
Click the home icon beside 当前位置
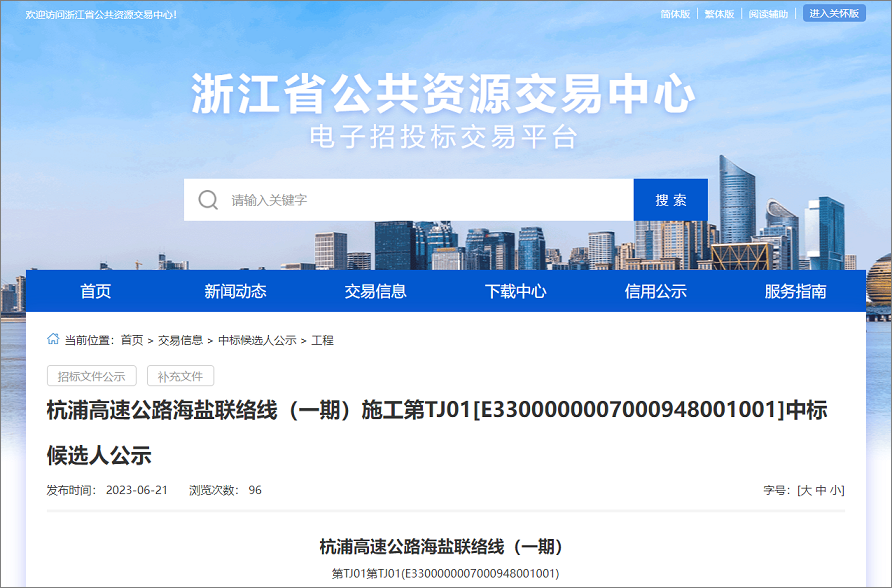[53, 340]
